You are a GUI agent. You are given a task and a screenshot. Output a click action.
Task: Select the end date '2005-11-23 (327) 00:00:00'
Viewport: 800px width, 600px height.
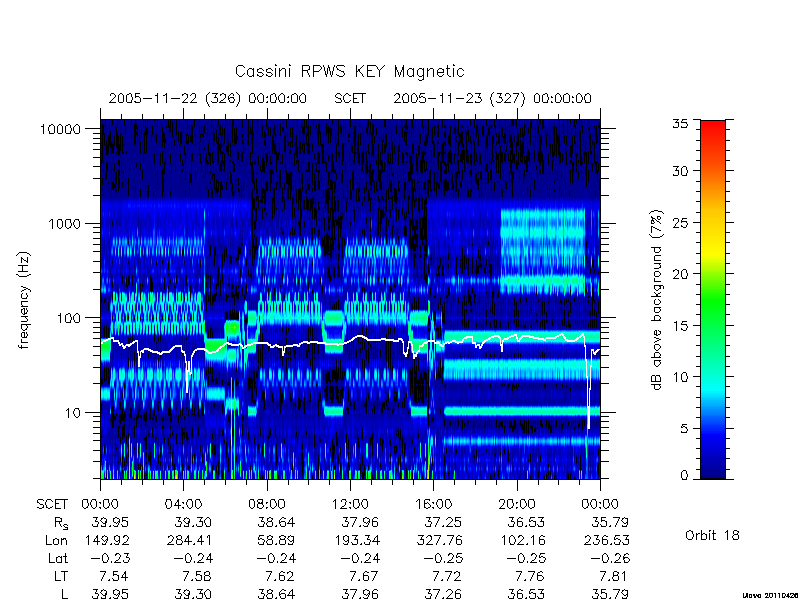(492, 98)
